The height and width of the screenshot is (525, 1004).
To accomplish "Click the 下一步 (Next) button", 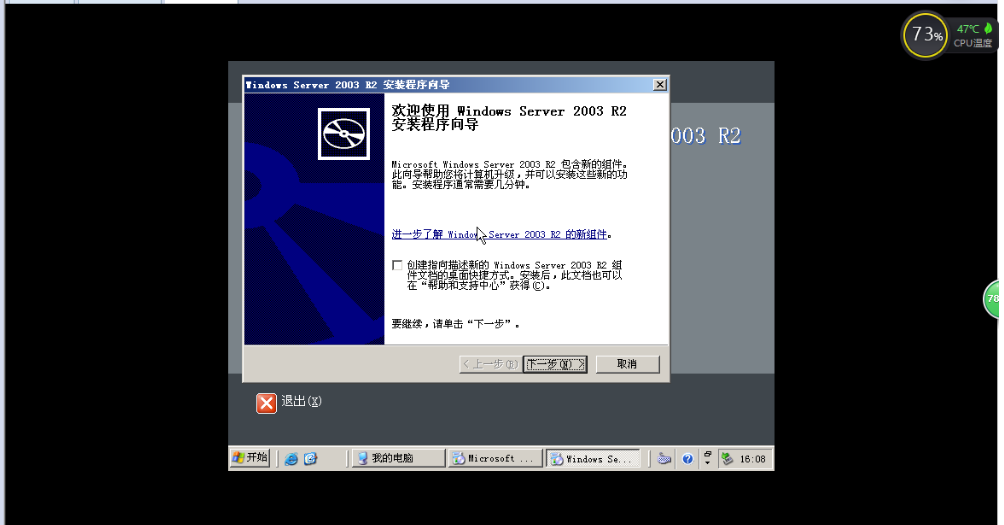I will (x=555, y=364).
